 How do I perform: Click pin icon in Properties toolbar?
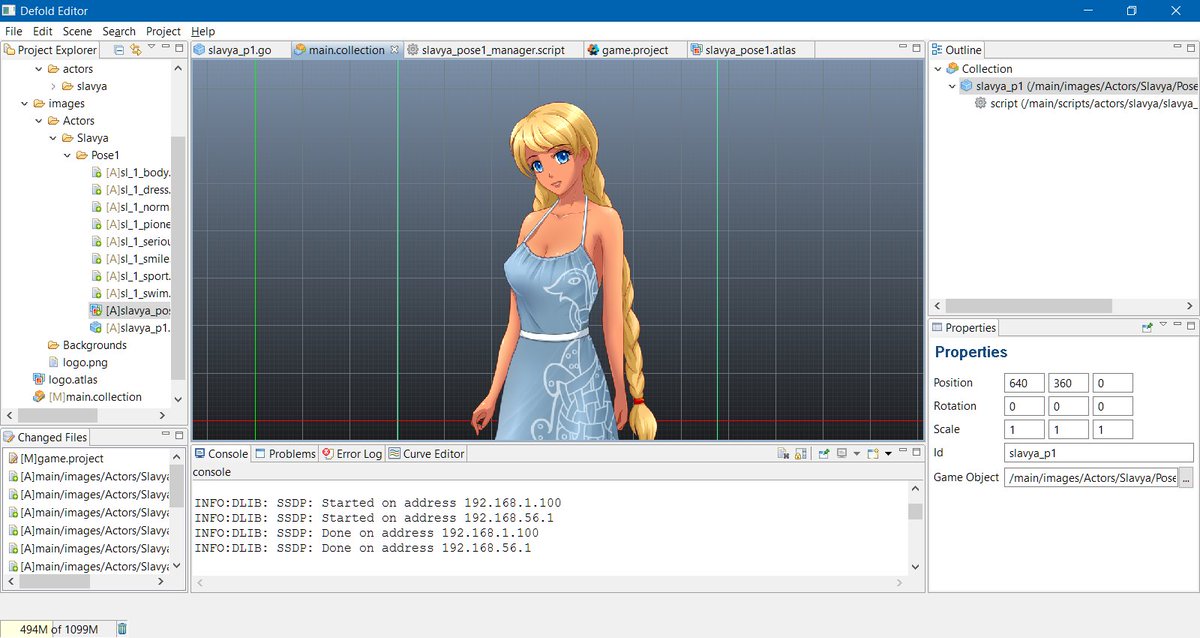click(x=1148, y=327)
